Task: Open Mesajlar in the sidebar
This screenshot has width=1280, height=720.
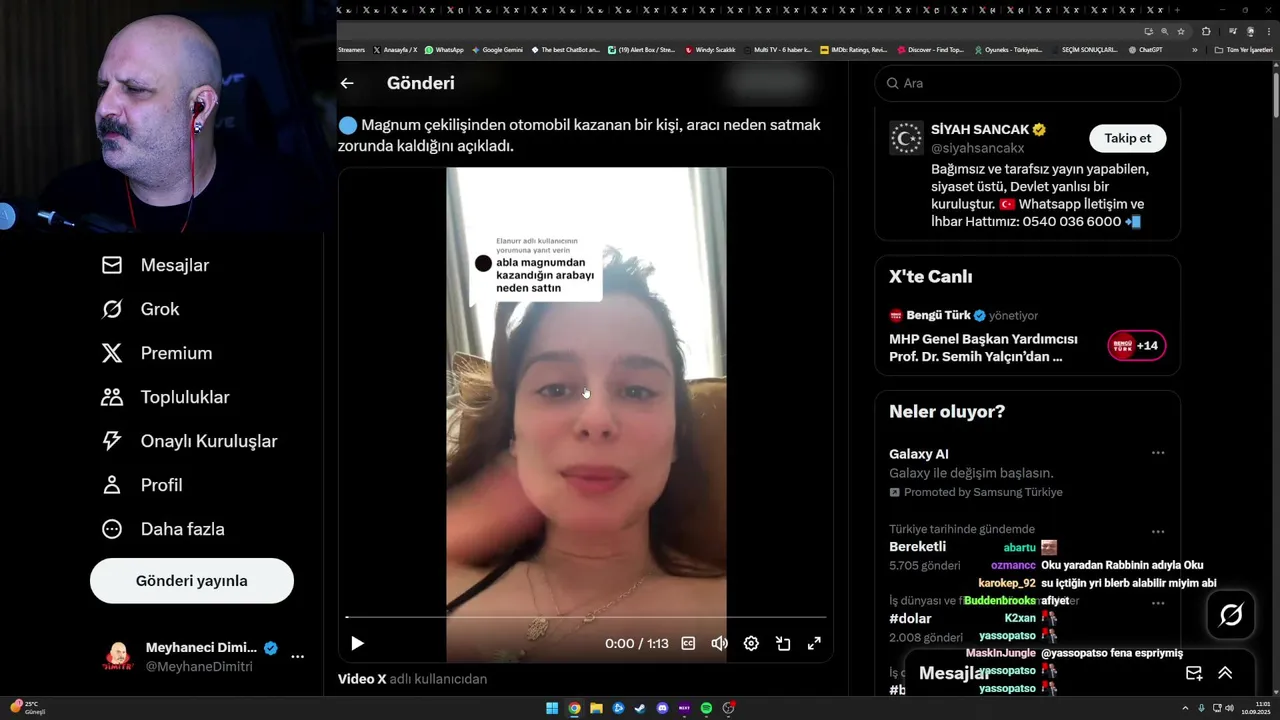Action: click(x=155, y=265)
